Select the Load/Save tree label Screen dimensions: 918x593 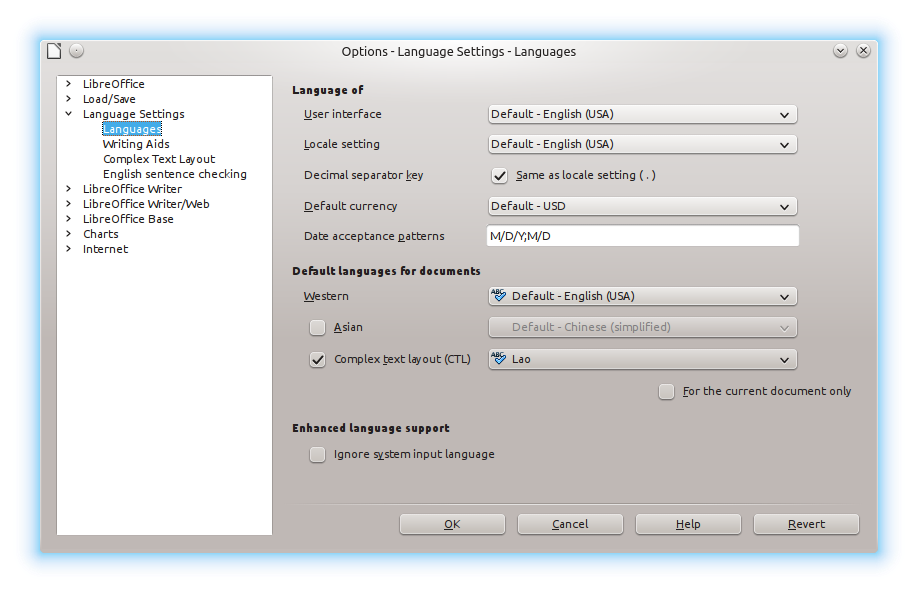coord(109,99)
